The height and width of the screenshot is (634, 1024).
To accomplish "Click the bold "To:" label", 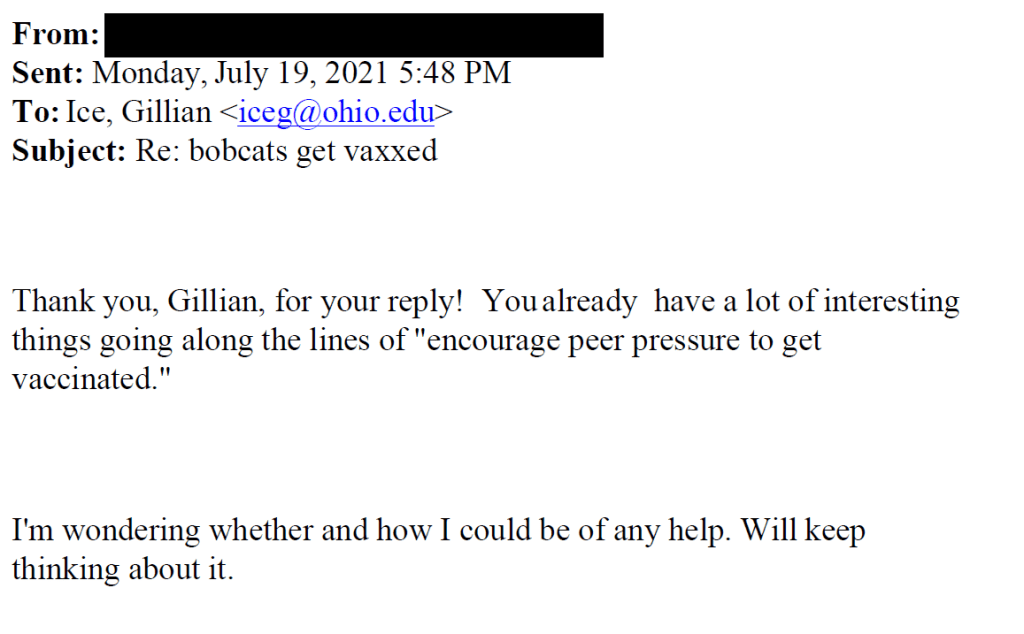I will click(x=36, y=112).
